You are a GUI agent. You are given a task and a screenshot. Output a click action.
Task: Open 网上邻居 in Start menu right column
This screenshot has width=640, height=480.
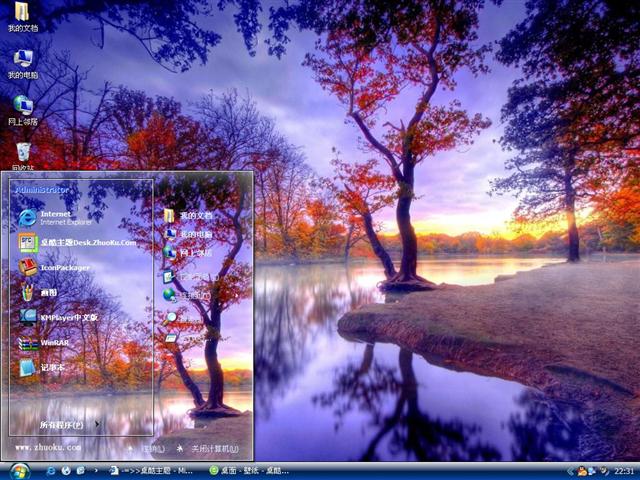click(188, 253)
